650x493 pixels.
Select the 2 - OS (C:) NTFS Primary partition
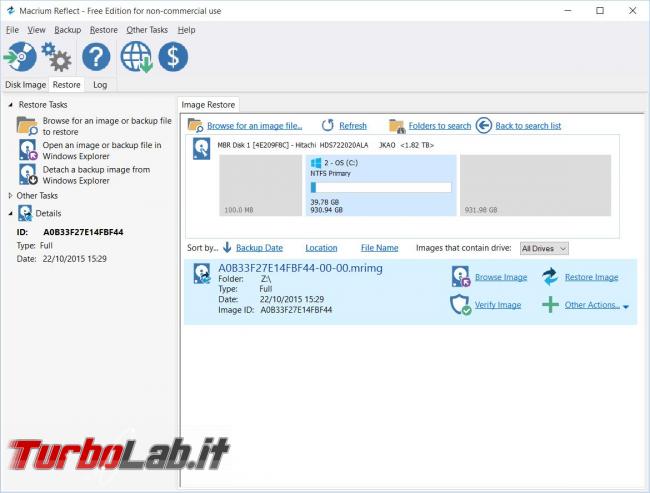point(381,185)
